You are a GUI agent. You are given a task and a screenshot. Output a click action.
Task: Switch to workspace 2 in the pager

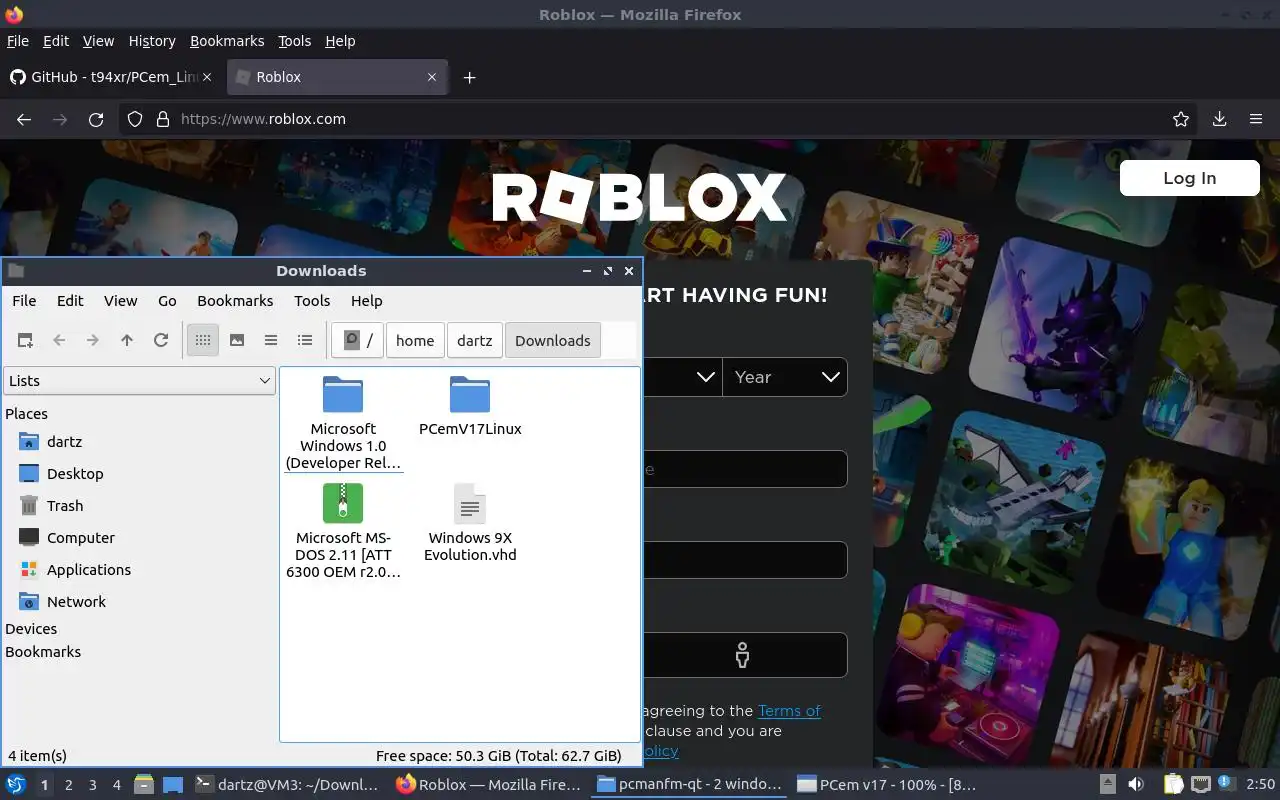click(68, 785)
